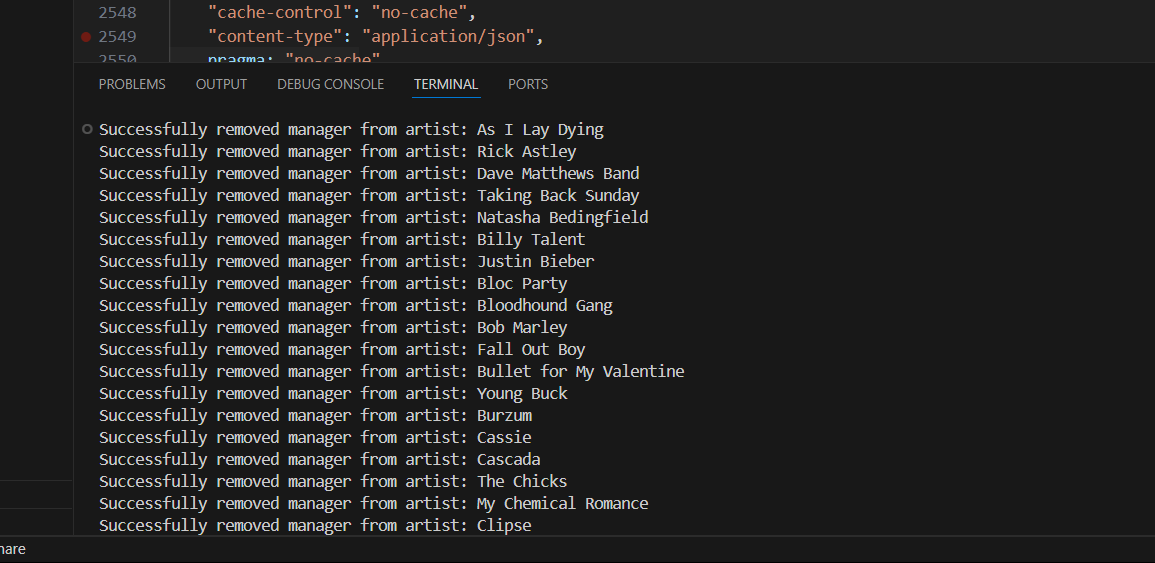Image resolution: width=1155 pixels, height=563 pixels.
Task: Click the terminal command decoration circle icon
Action: point(87,130)
